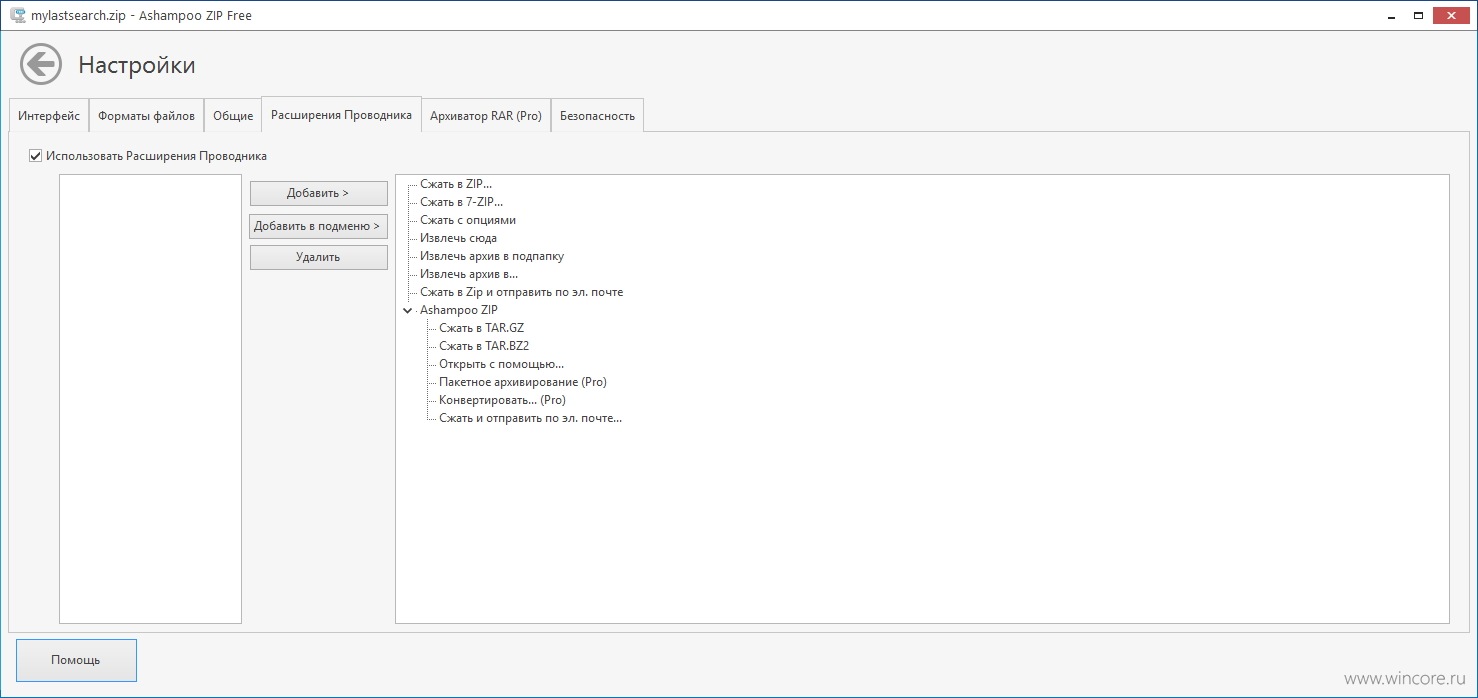Open the Интерфейс tab

pos(49,116)
